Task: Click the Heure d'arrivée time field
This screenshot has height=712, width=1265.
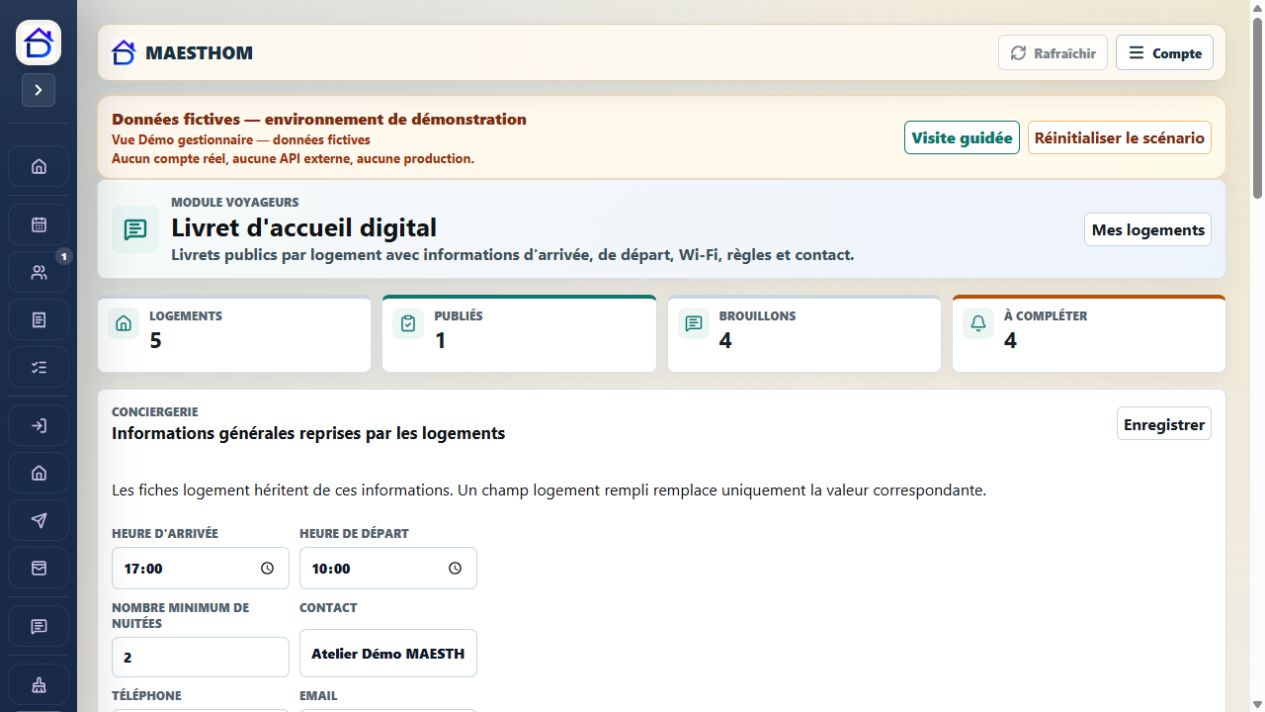Action: coord(200,568)
